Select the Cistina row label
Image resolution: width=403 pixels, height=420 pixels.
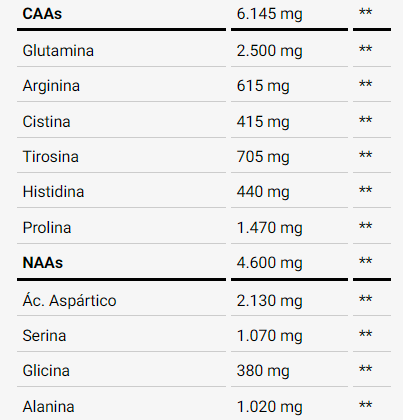point(46,122)
